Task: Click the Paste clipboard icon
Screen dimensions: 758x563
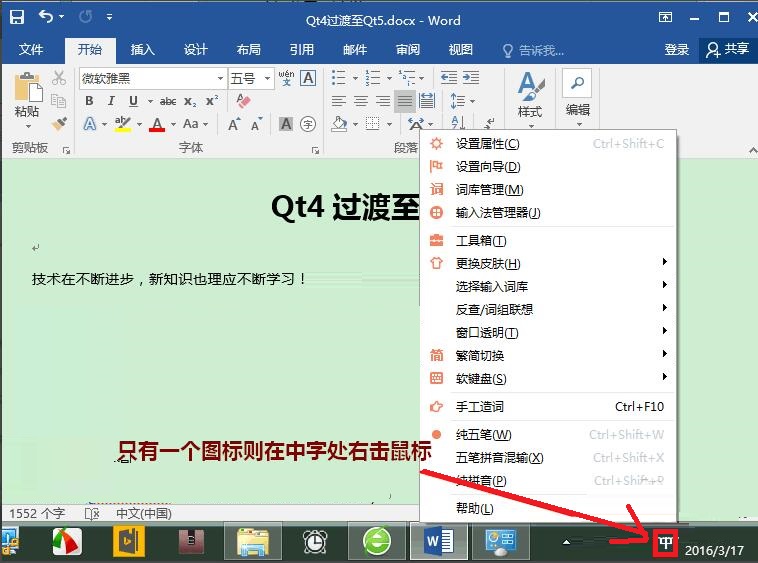Action: click(28, 88)
